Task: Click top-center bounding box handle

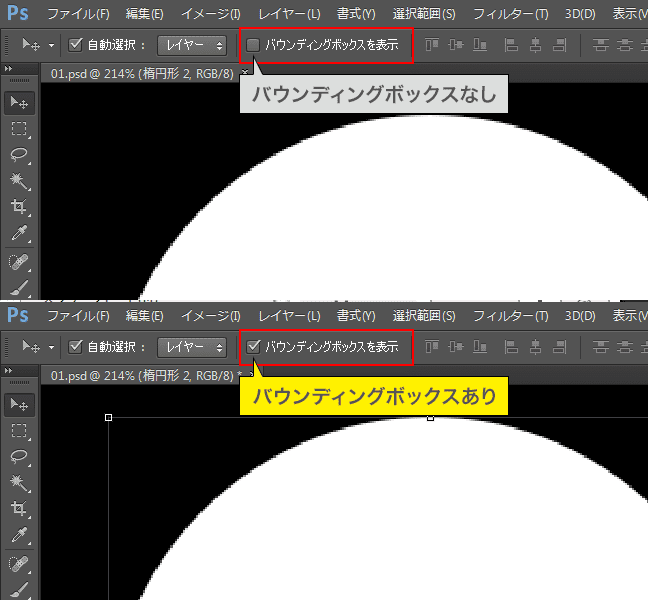Action: 430,418
